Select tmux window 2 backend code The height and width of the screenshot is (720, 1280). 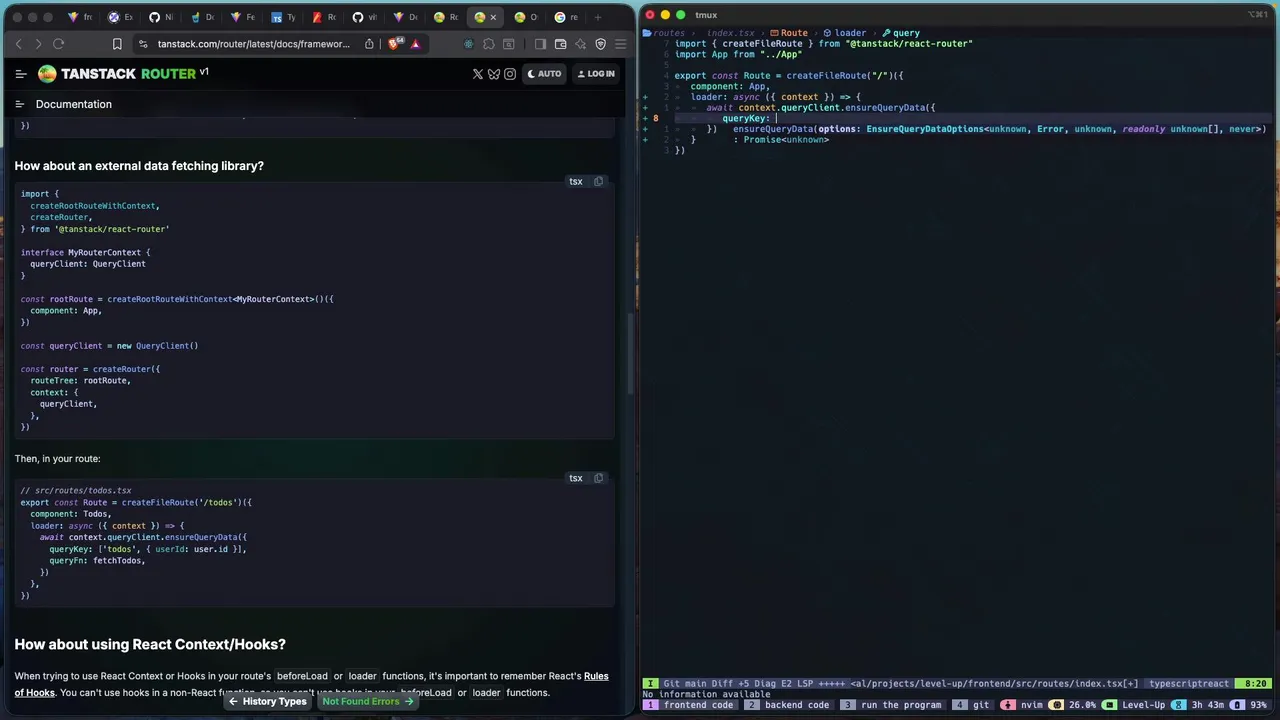(x=789, y=705)
